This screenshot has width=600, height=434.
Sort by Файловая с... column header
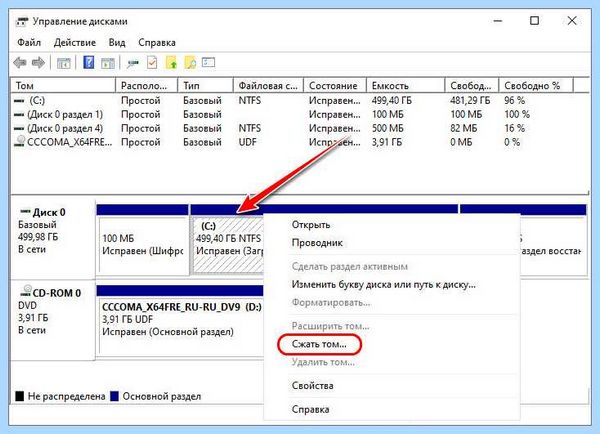pyautogui.click(x=269, y=86)
